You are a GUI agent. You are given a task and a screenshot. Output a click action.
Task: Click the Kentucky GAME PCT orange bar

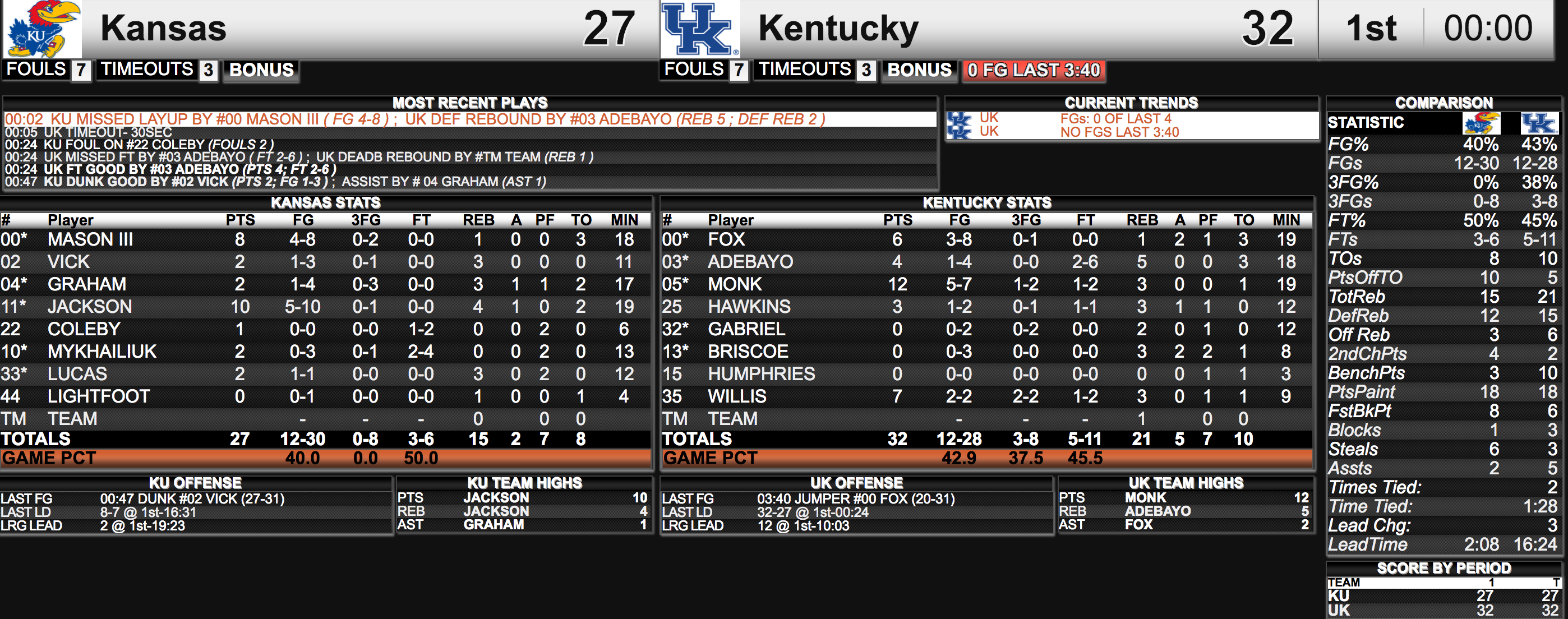986,458
